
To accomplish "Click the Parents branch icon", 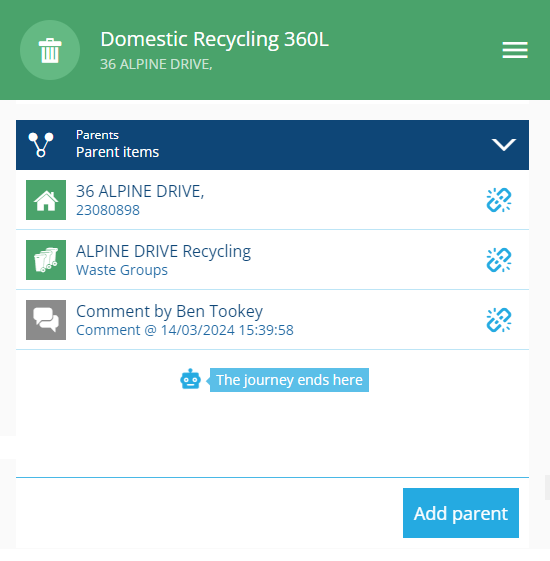I will point(41,145).
